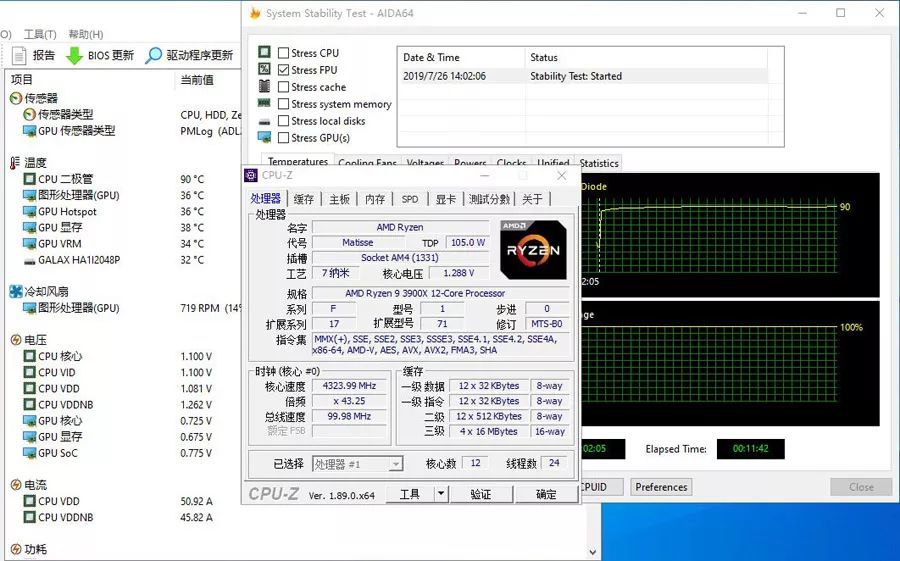Click the Stress cache chip icon
The height and width of the screenshot is (561, 900).
click(x=264, y=86)
